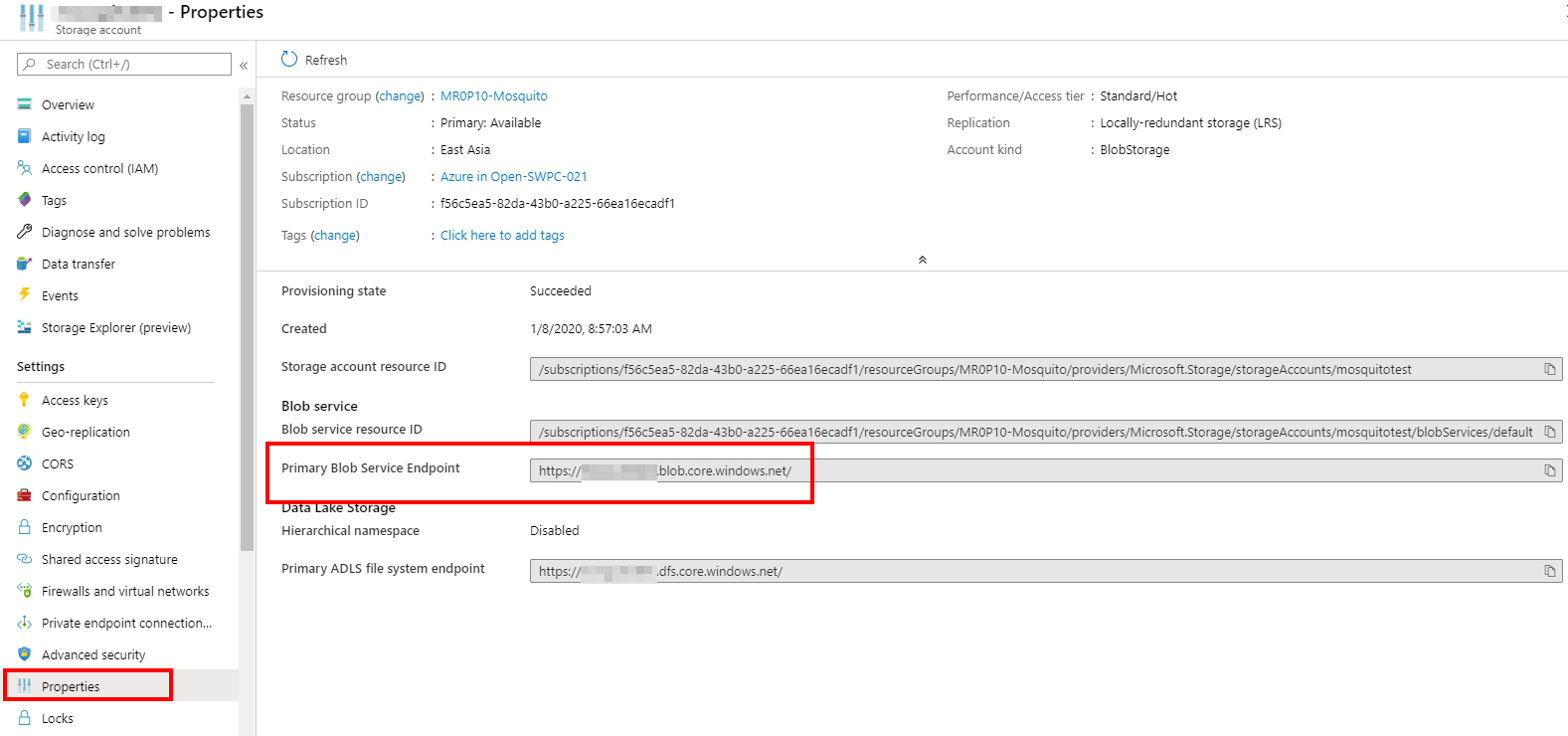The image size is (1568, 736).
Task: Select Properties in Settings menu
Action: pyautogui.click(x=71, y=686)
